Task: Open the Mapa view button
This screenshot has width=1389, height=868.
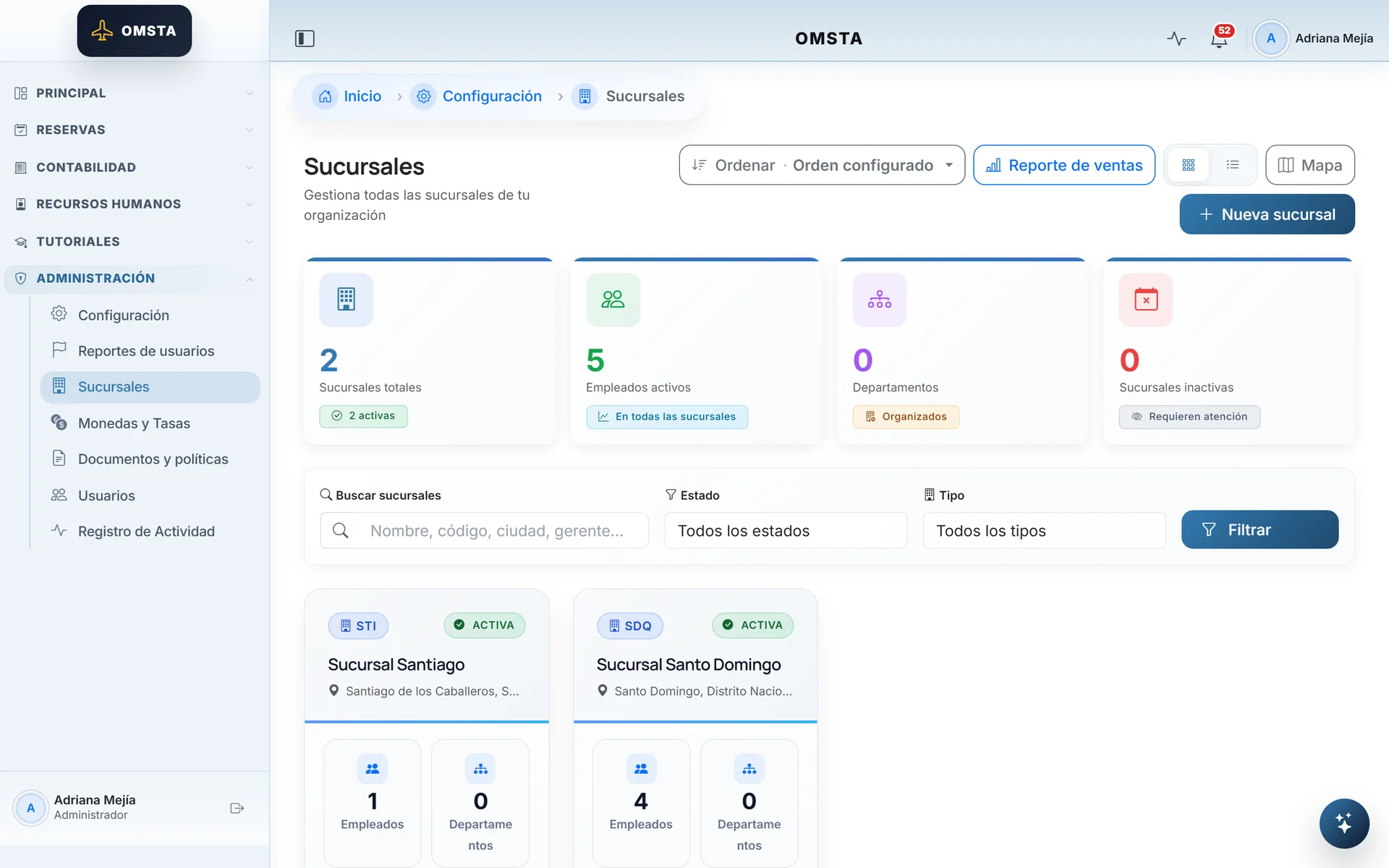Action: pyautogui.click(x=1309, y=165)
